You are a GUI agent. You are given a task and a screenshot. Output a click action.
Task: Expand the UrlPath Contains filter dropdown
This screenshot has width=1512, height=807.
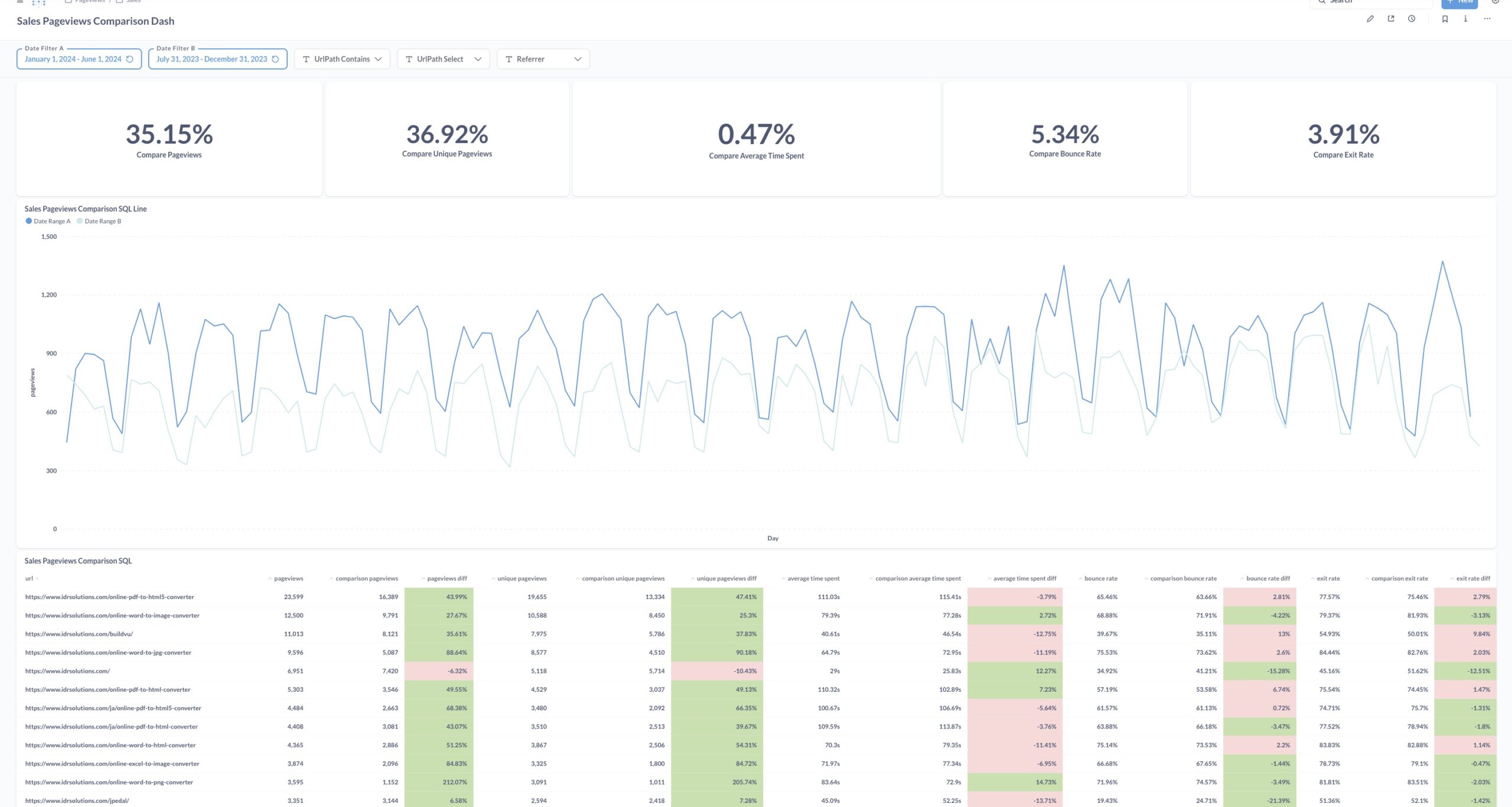[x=342, y=59]
